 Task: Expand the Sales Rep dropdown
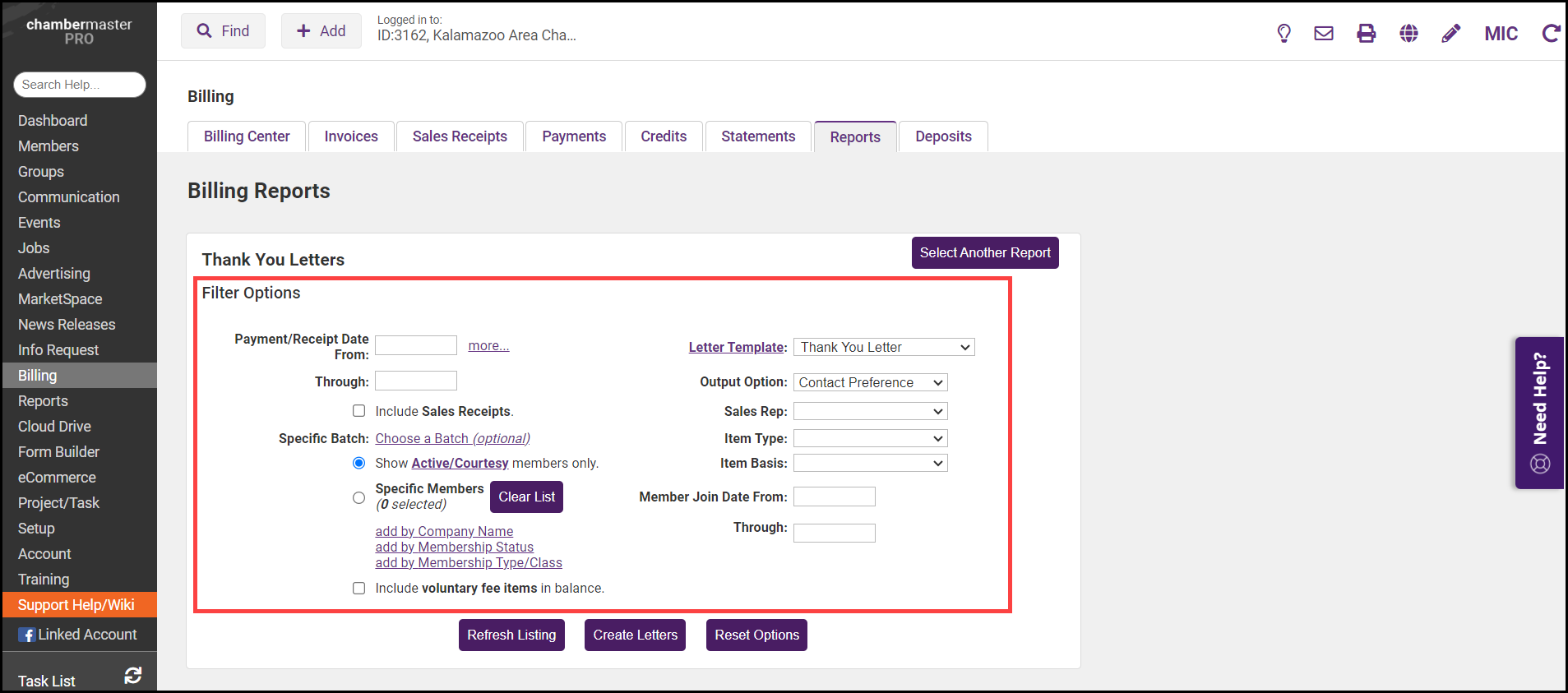870,412
